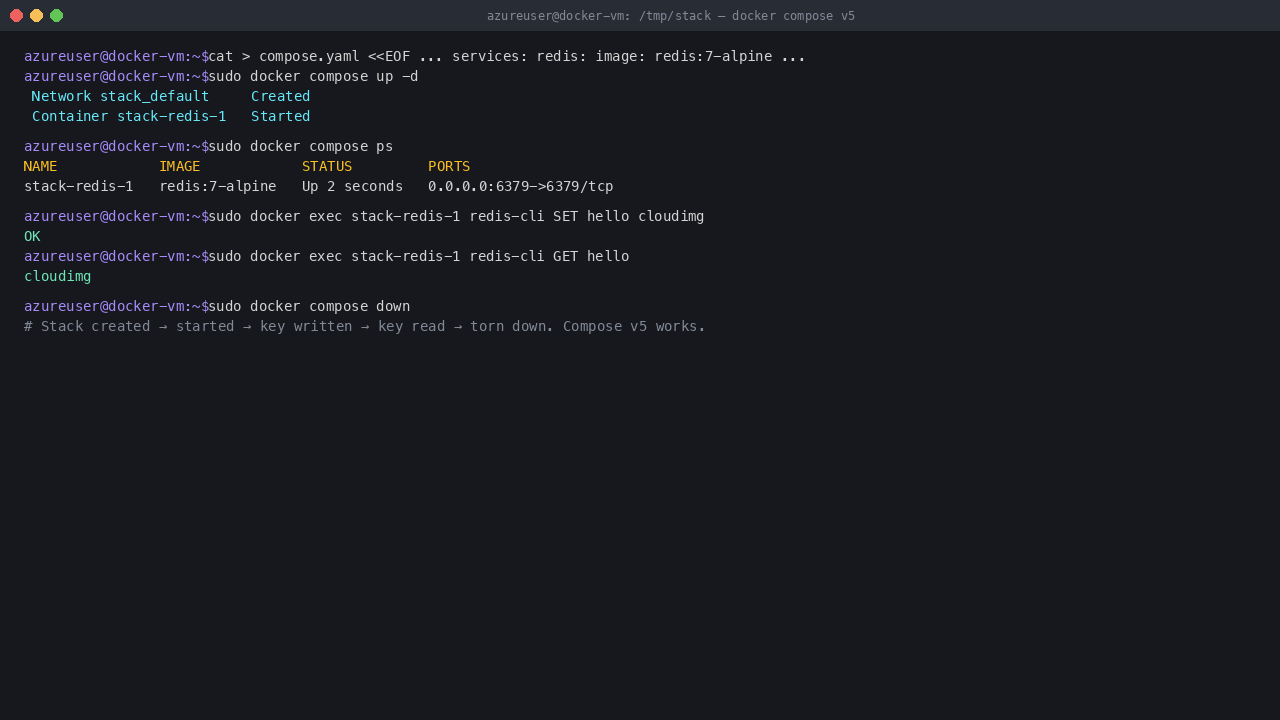Click 'Network stack_default' output text

(120, 96)
